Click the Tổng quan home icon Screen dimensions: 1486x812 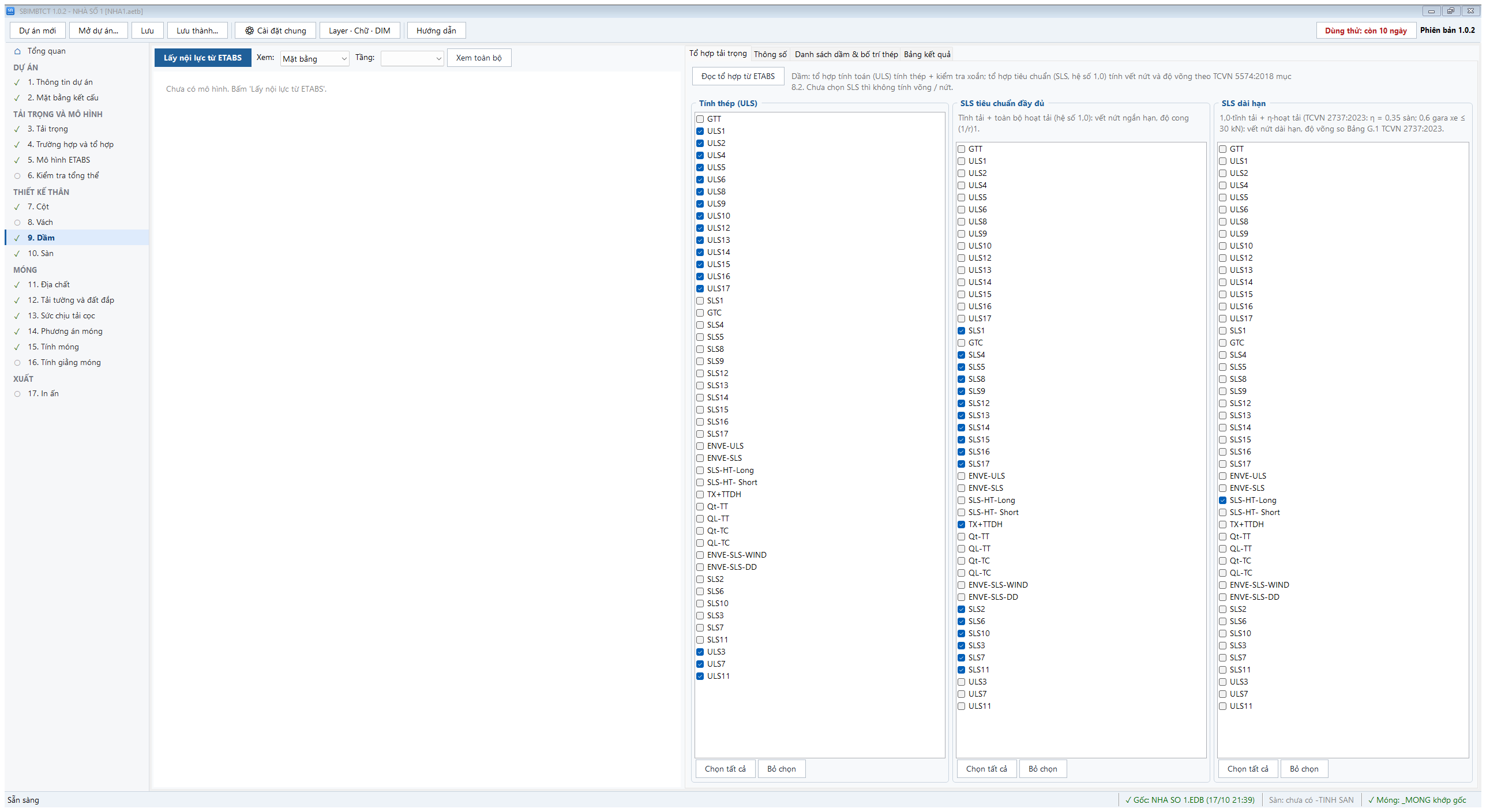pyautogui.click(x=17, y=51)
